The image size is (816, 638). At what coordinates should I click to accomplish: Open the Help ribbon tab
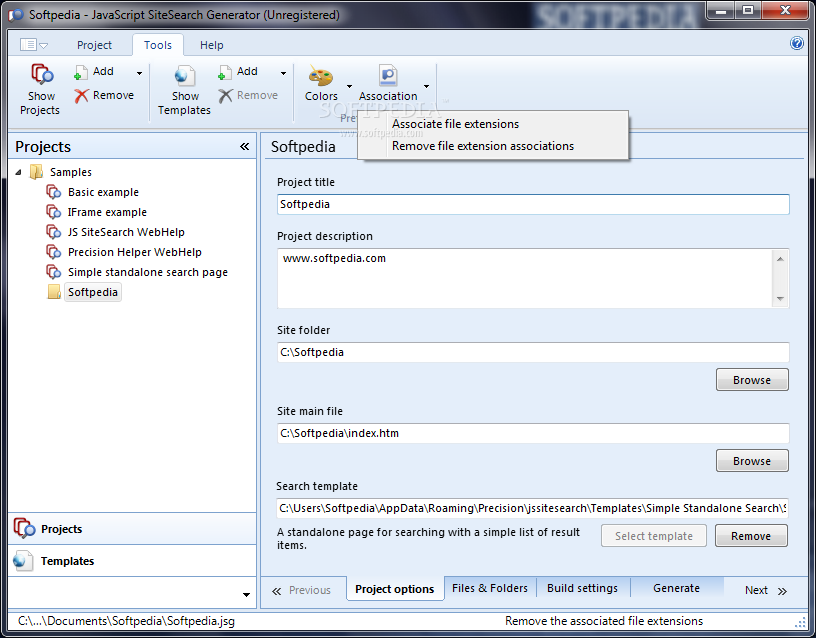pos(211,45)
